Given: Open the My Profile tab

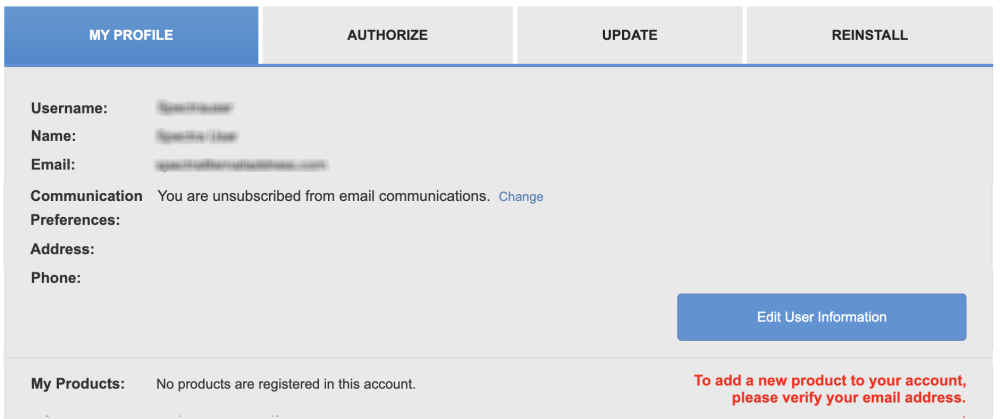Looking at the screenshot, I should (131, 35).
